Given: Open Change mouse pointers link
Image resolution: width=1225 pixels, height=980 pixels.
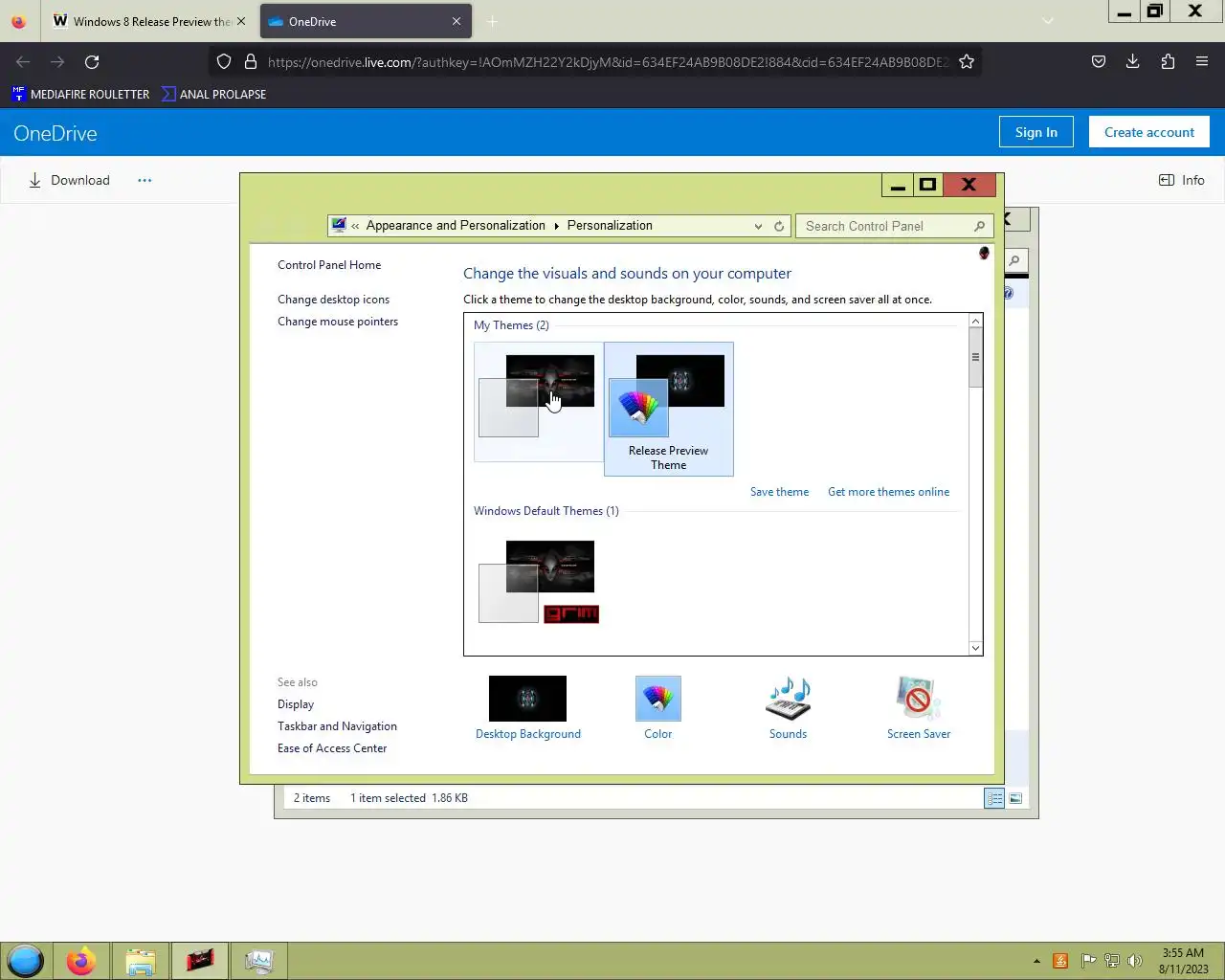Looking at the screenshot, I should click(x=338, y=322).
